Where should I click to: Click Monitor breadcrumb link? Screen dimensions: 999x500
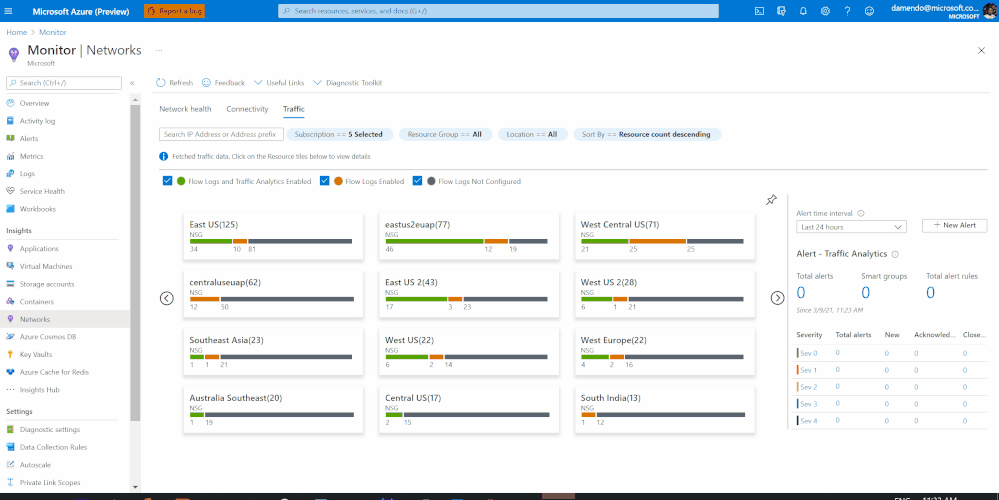pyautogui.click(x=53, y=32)
